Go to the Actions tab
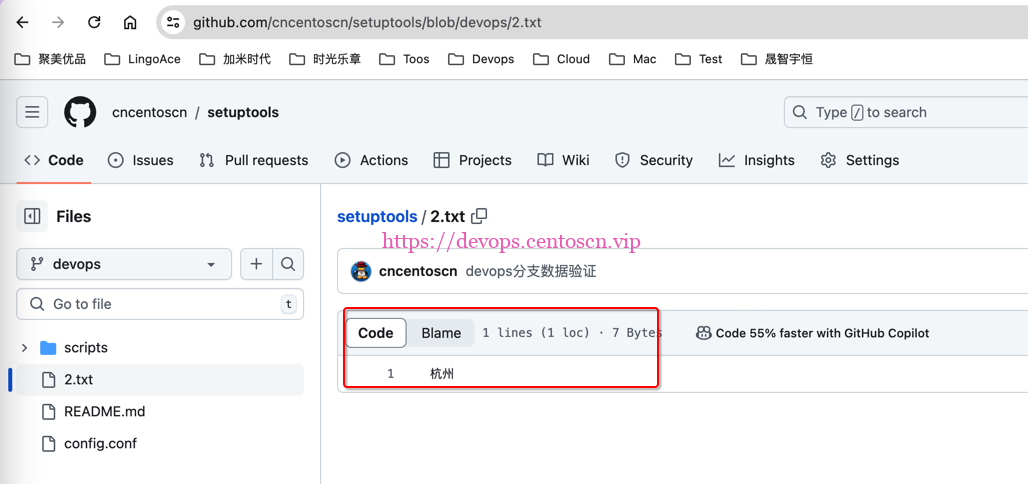Screen dimensions: 1028x484 click(371, 160)
